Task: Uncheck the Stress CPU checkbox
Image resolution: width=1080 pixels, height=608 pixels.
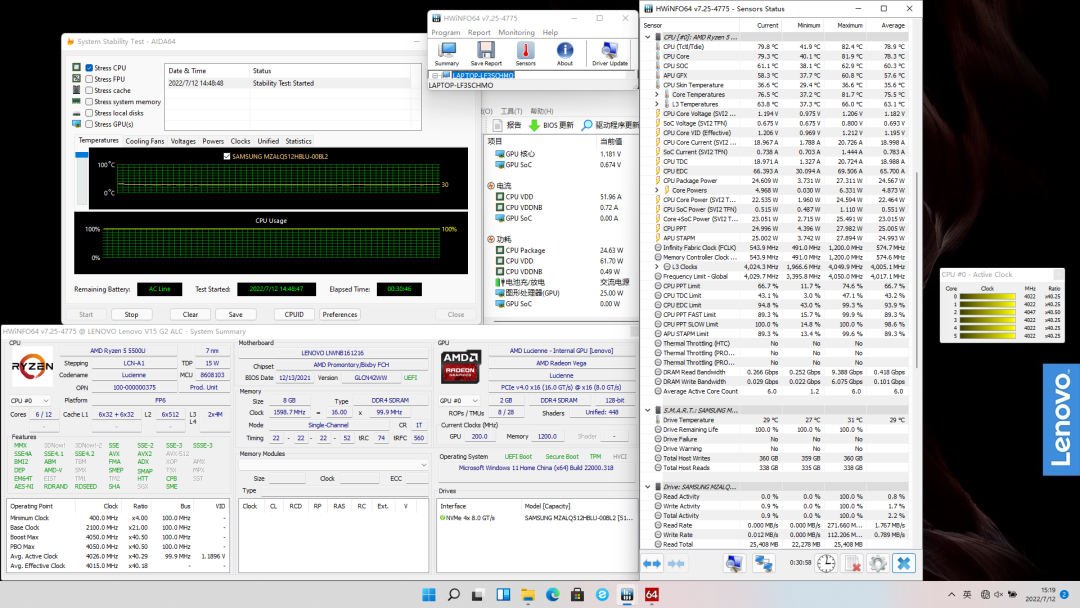Action: point(89,68)
